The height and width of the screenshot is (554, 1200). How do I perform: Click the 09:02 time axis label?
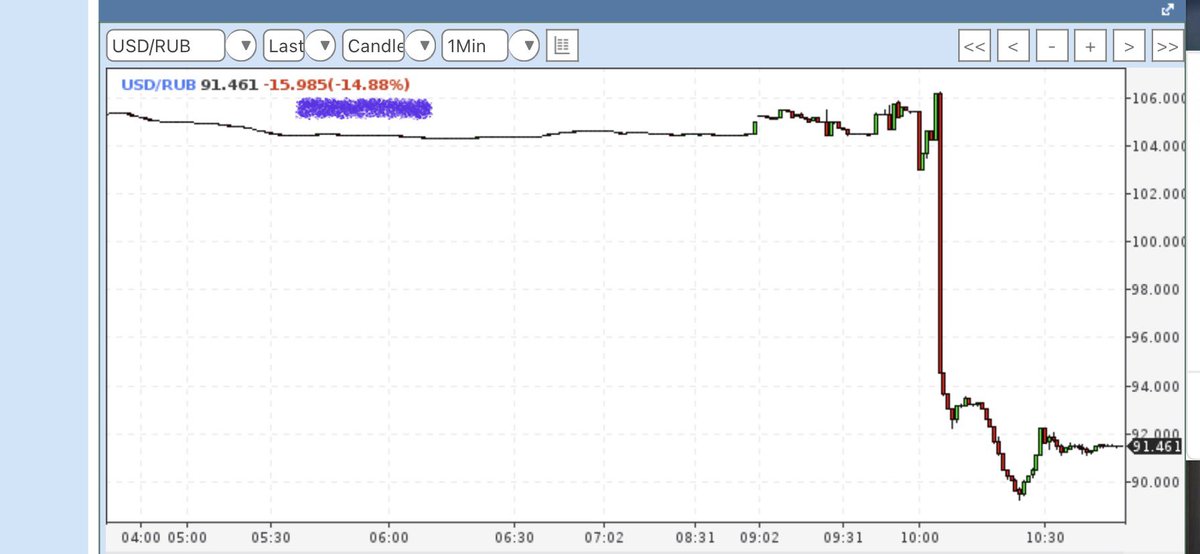coord(758,537)
